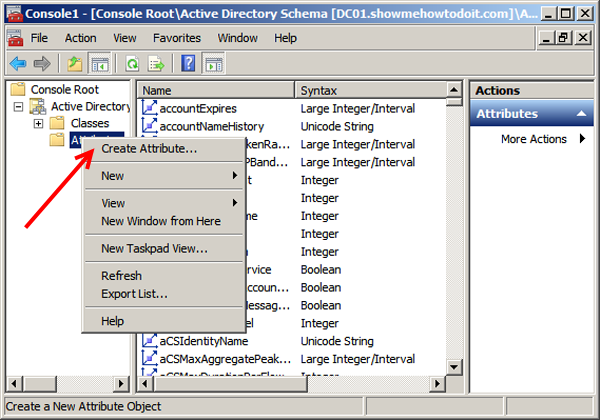Expand More Actions submenu arrow

[582, 139]
